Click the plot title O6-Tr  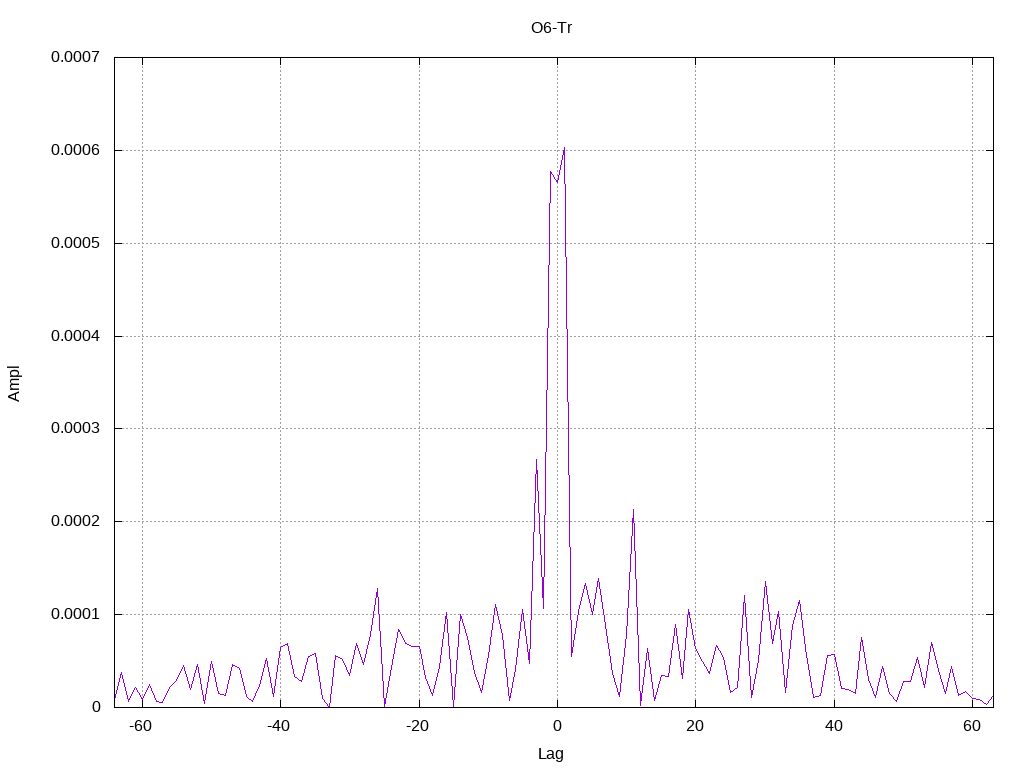(551, 28)
